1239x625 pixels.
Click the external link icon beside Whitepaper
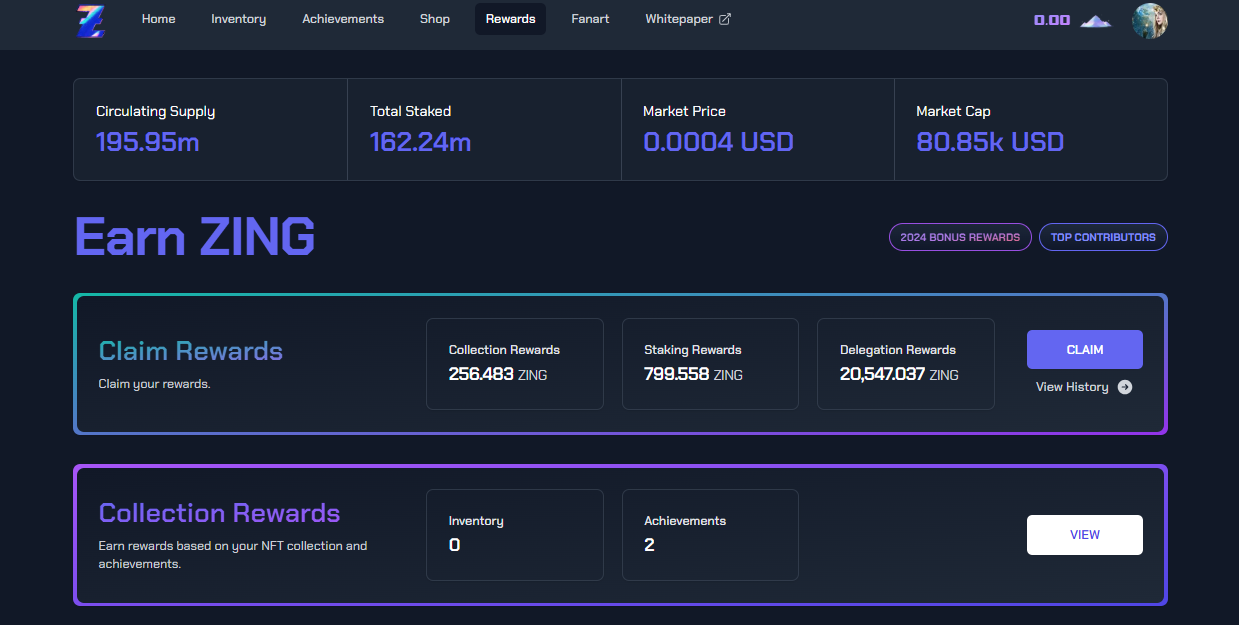[725, 19]
